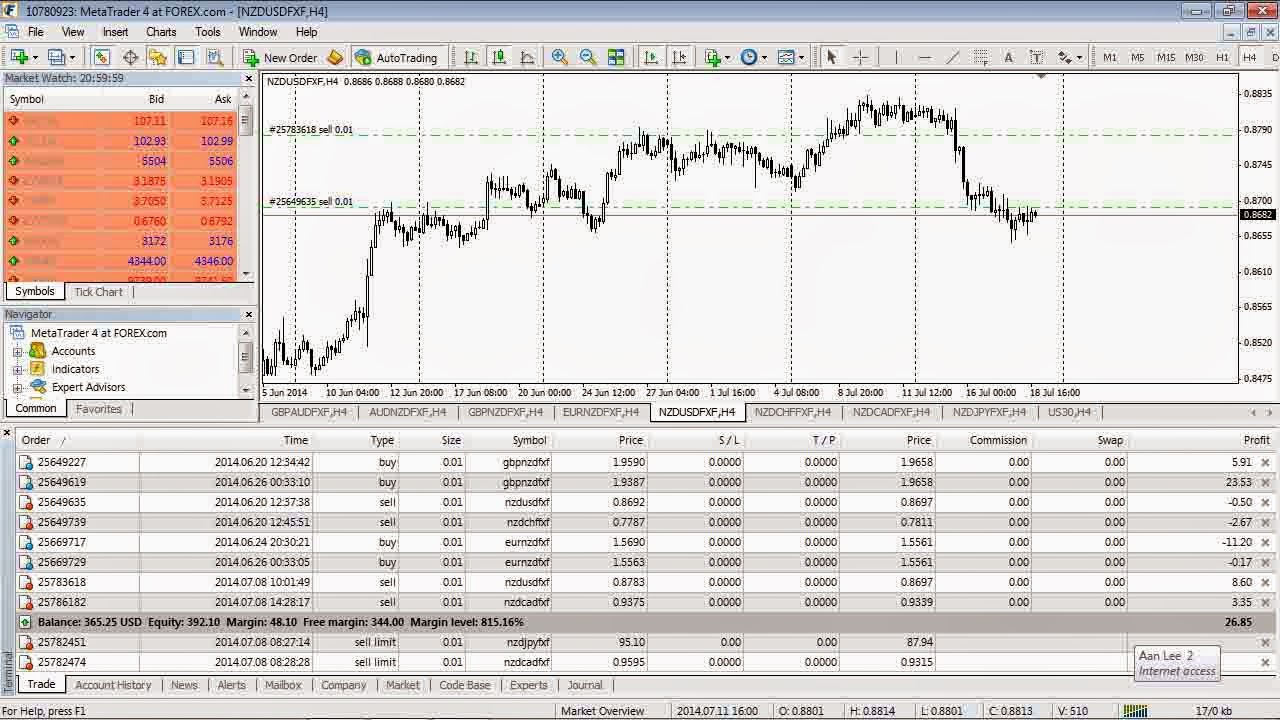Close the Navigator panel
This screenshot has width=1280, height=720.
(x=249, y=314)
